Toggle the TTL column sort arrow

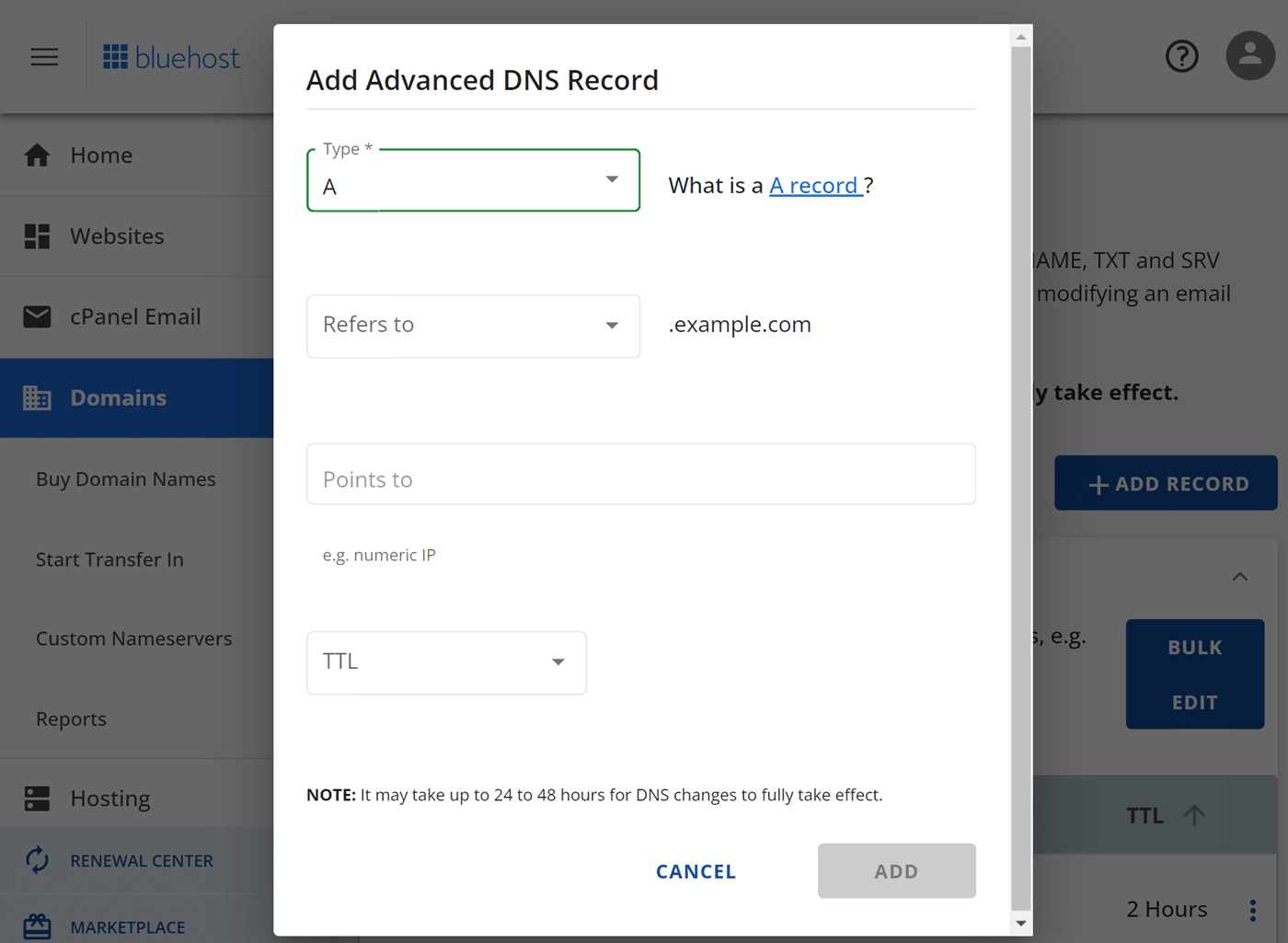pyautogui.click(x=1194, y=815)
